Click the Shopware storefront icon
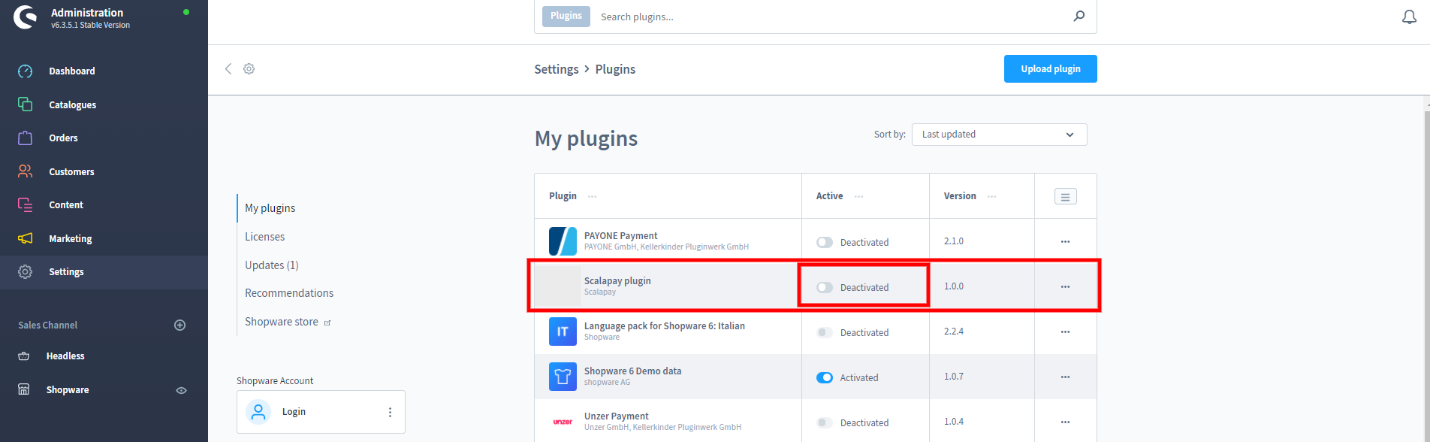Screen dimensions: 1430x442 pos(26,390)
